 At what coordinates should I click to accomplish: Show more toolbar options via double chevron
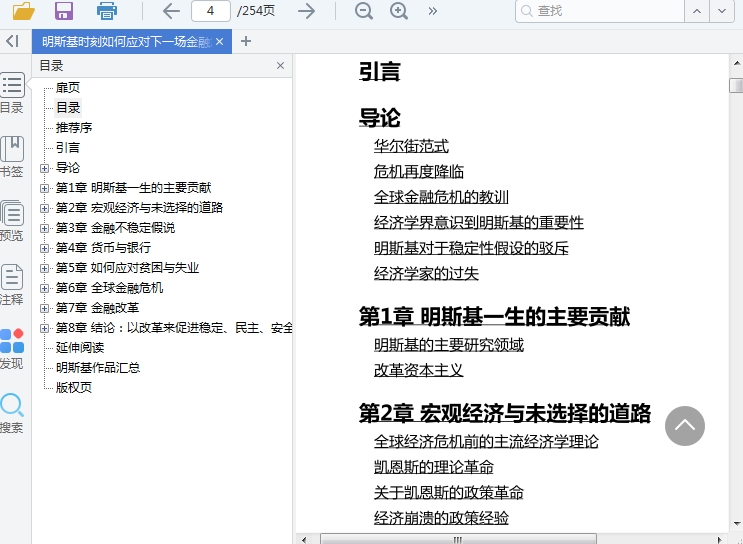[x=432, y=11]
